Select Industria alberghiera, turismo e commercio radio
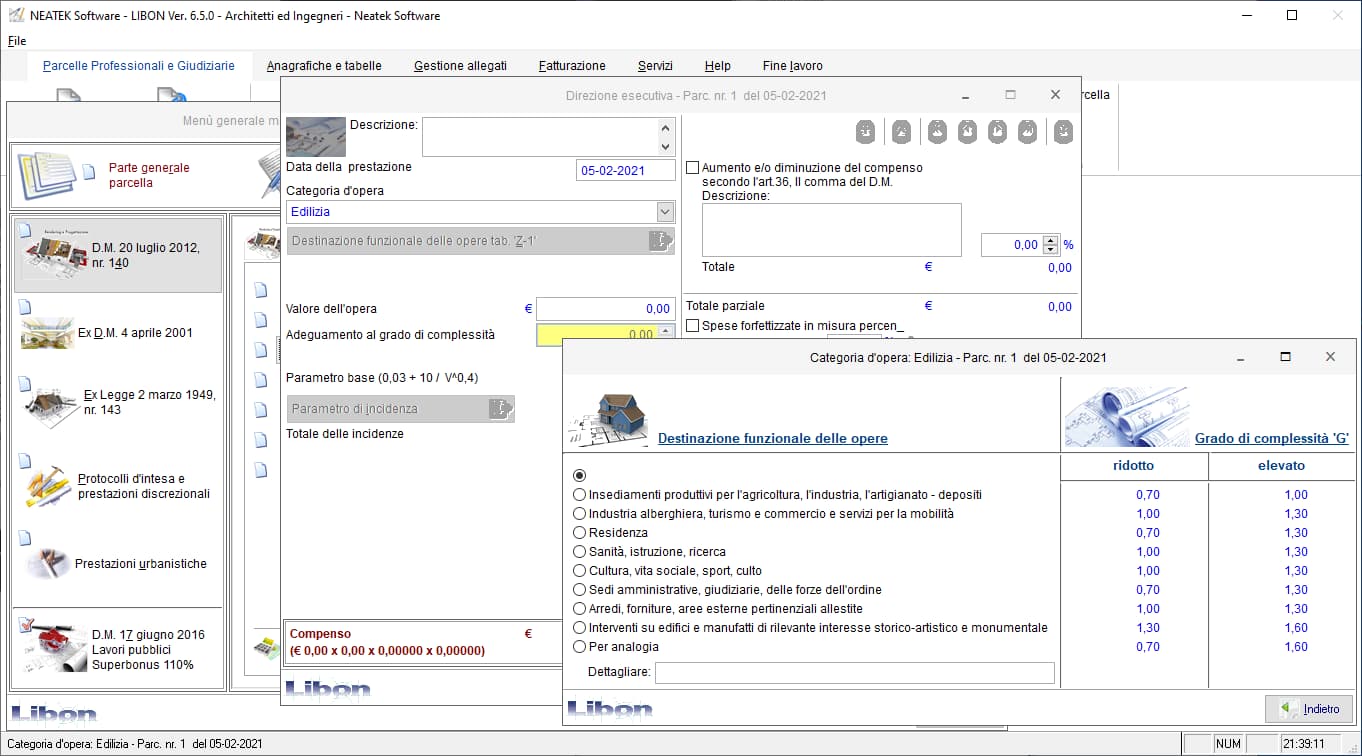 (579, 513)
